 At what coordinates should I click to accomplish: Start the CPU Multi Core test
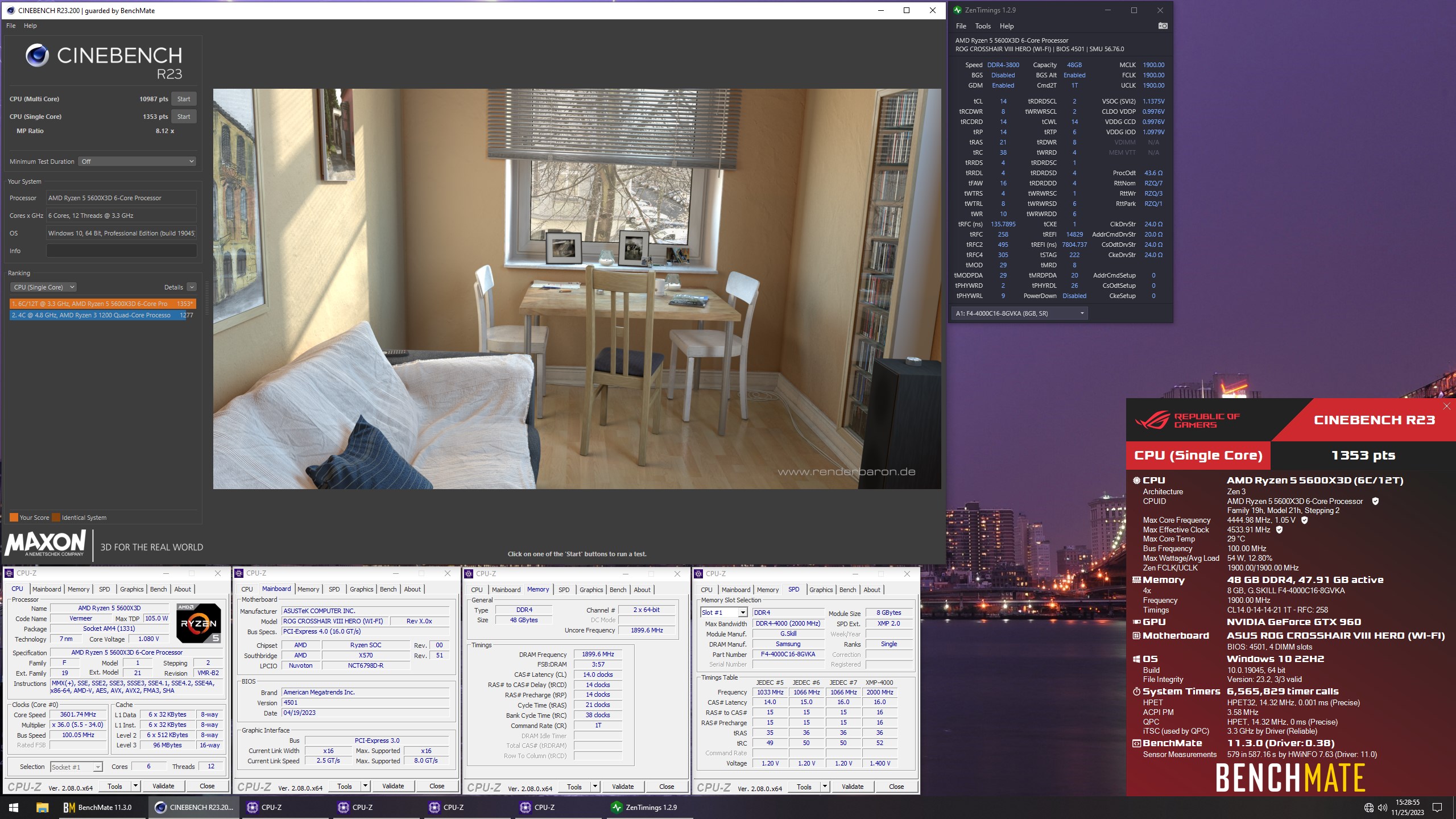click(x=184, y=99)
